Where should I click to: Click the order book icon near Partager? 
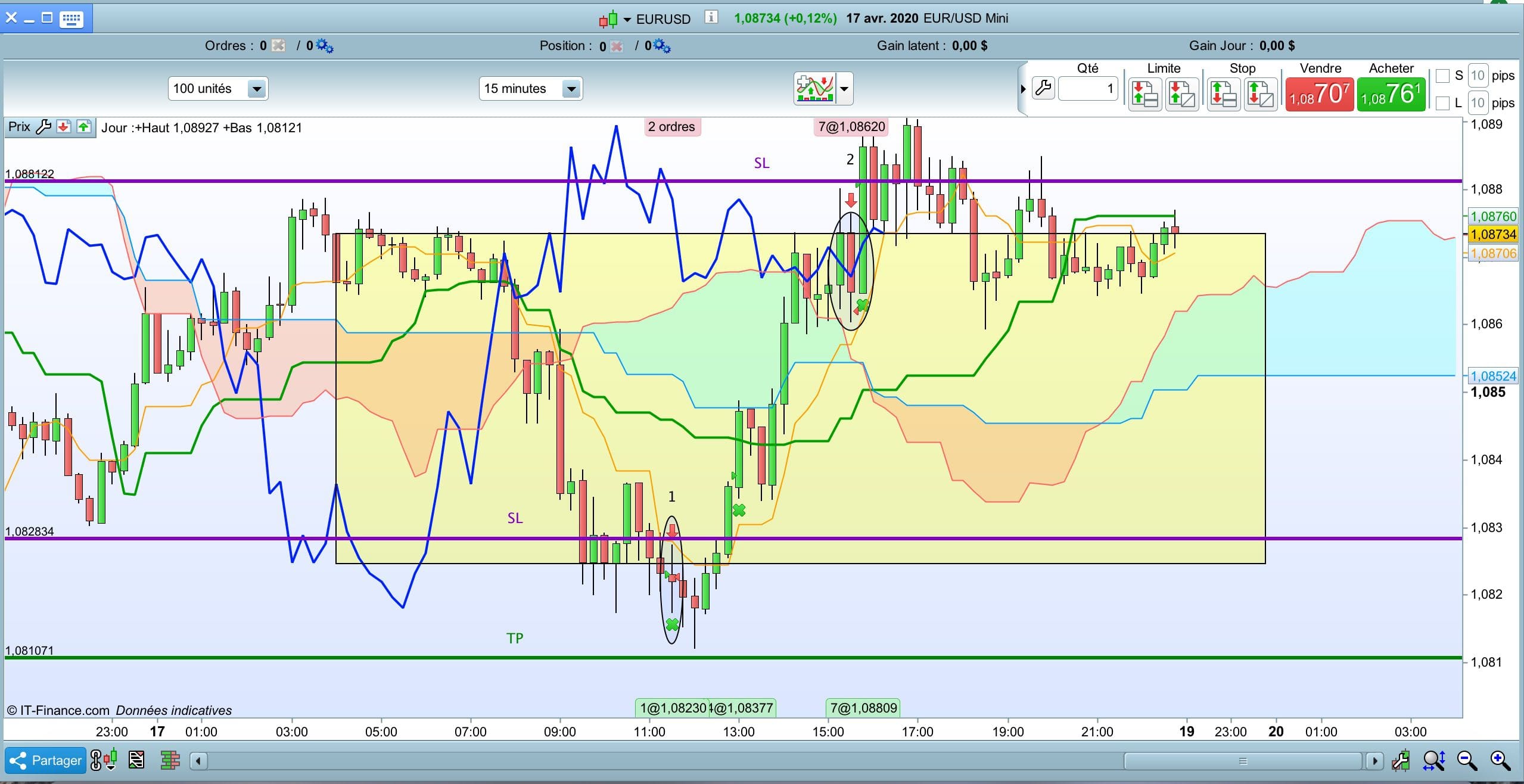(170, 760)
